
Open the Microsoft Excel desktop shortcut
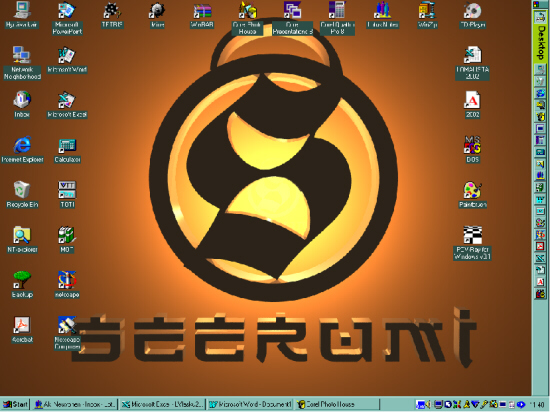(x=67, y=104)
